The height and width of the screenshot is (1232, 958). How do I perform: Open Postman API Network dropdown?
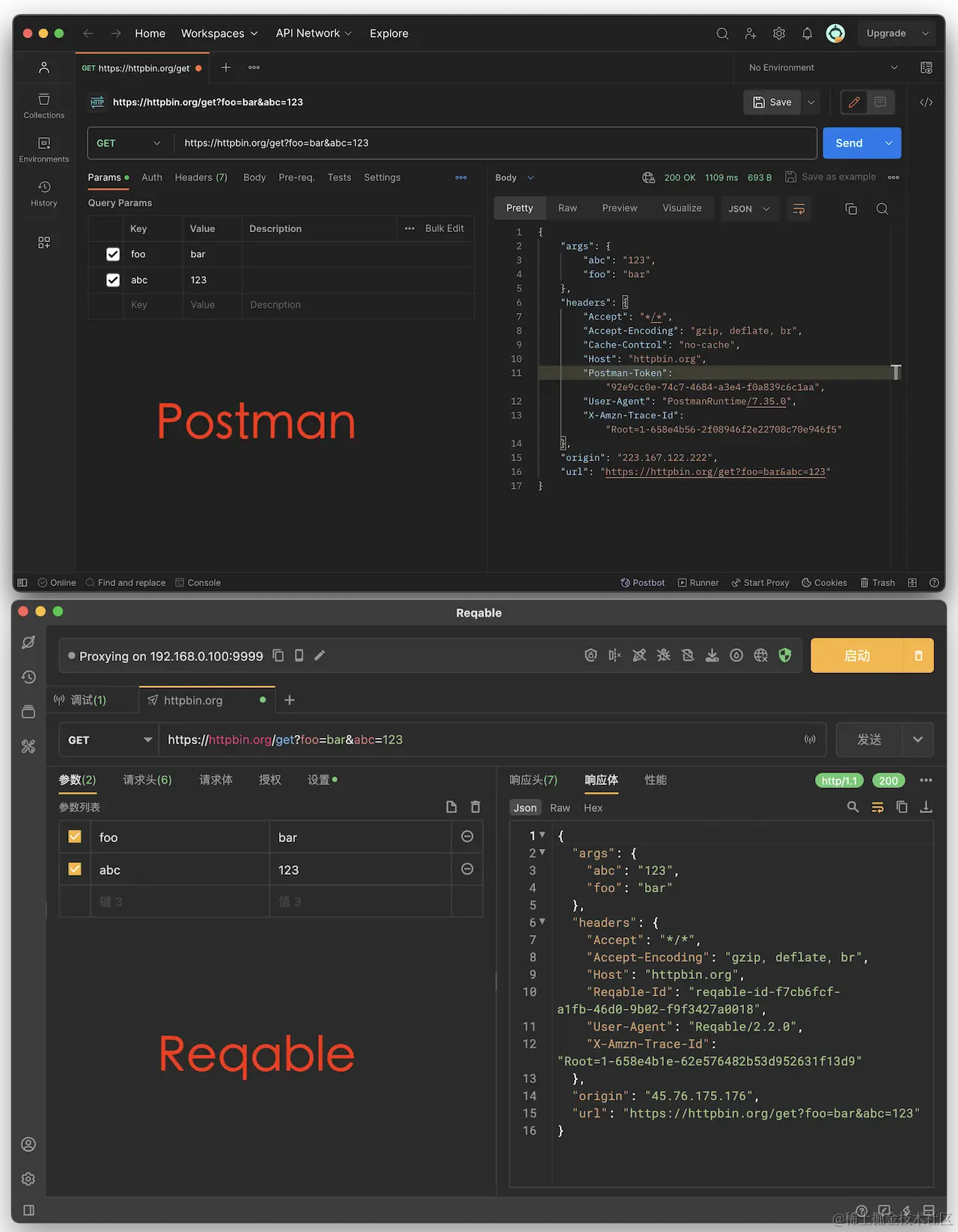314,34
